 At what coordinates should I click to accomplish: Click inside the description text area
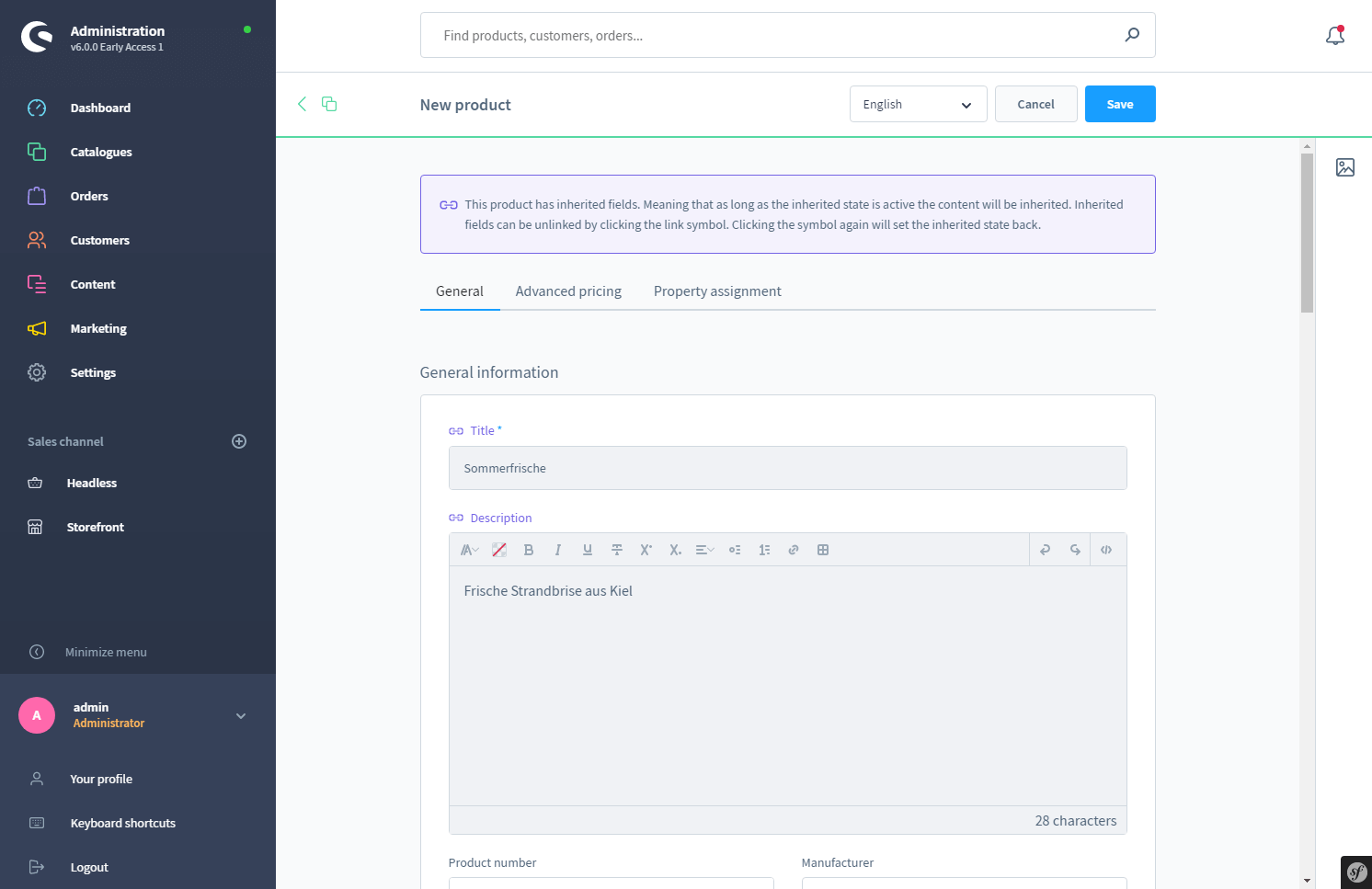(x=788, y=686)
